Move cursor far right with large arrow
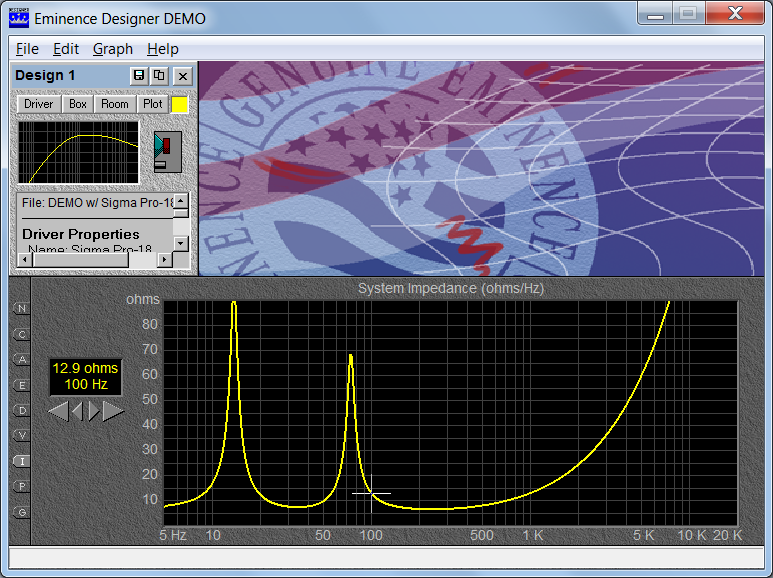This screenshot has height=578, width=773. coord(113,411)
